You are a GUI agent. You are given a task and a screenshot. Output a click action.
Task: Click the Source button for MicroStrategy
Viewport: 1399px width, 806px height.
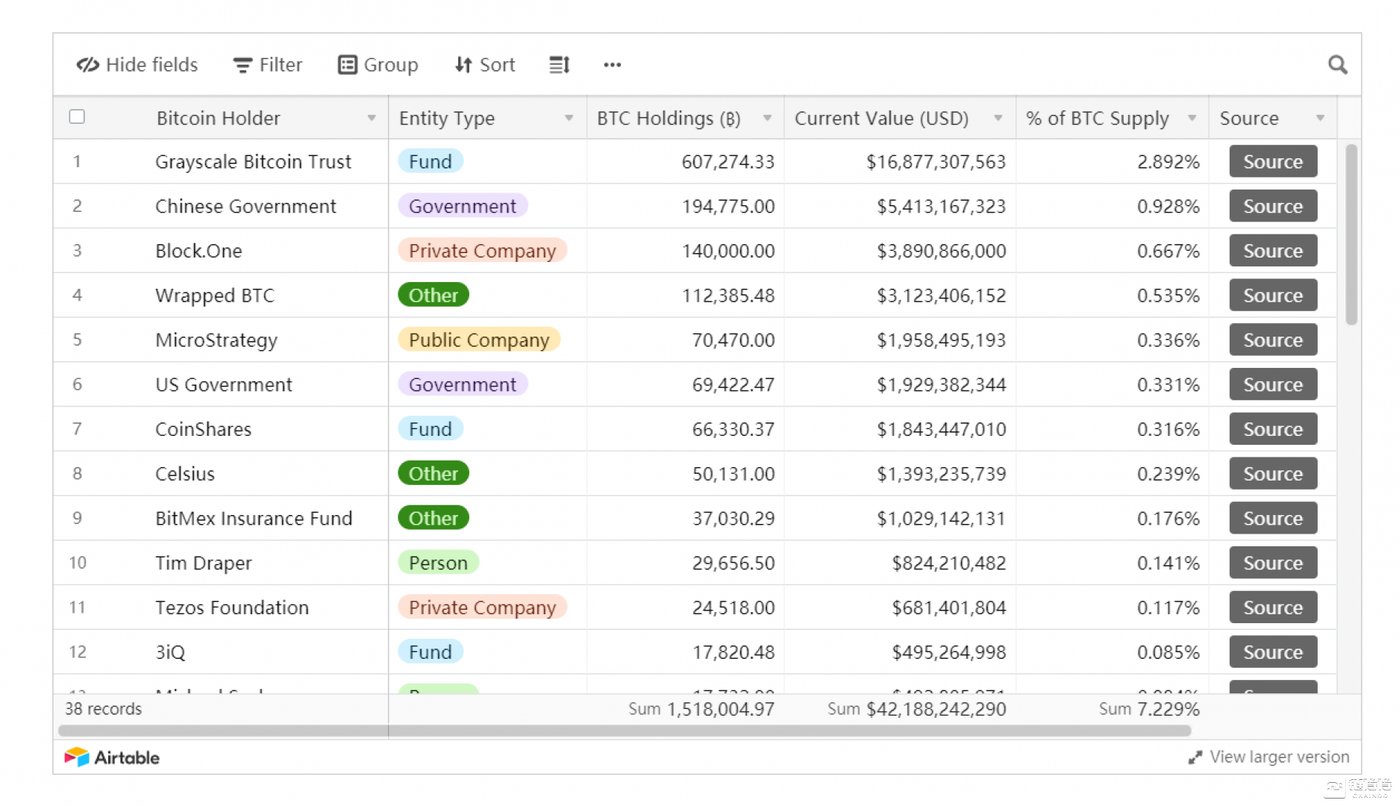pyautogui.click(x=1272, y=340)
